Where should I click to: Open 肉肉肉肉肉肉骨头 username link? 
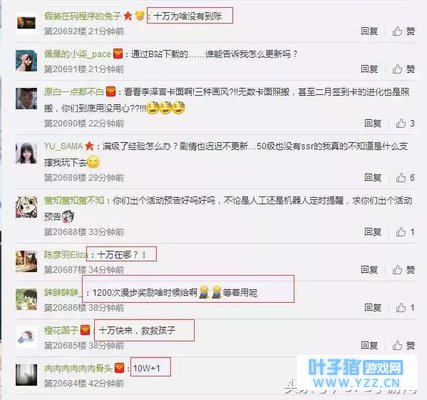coord(78,368)
